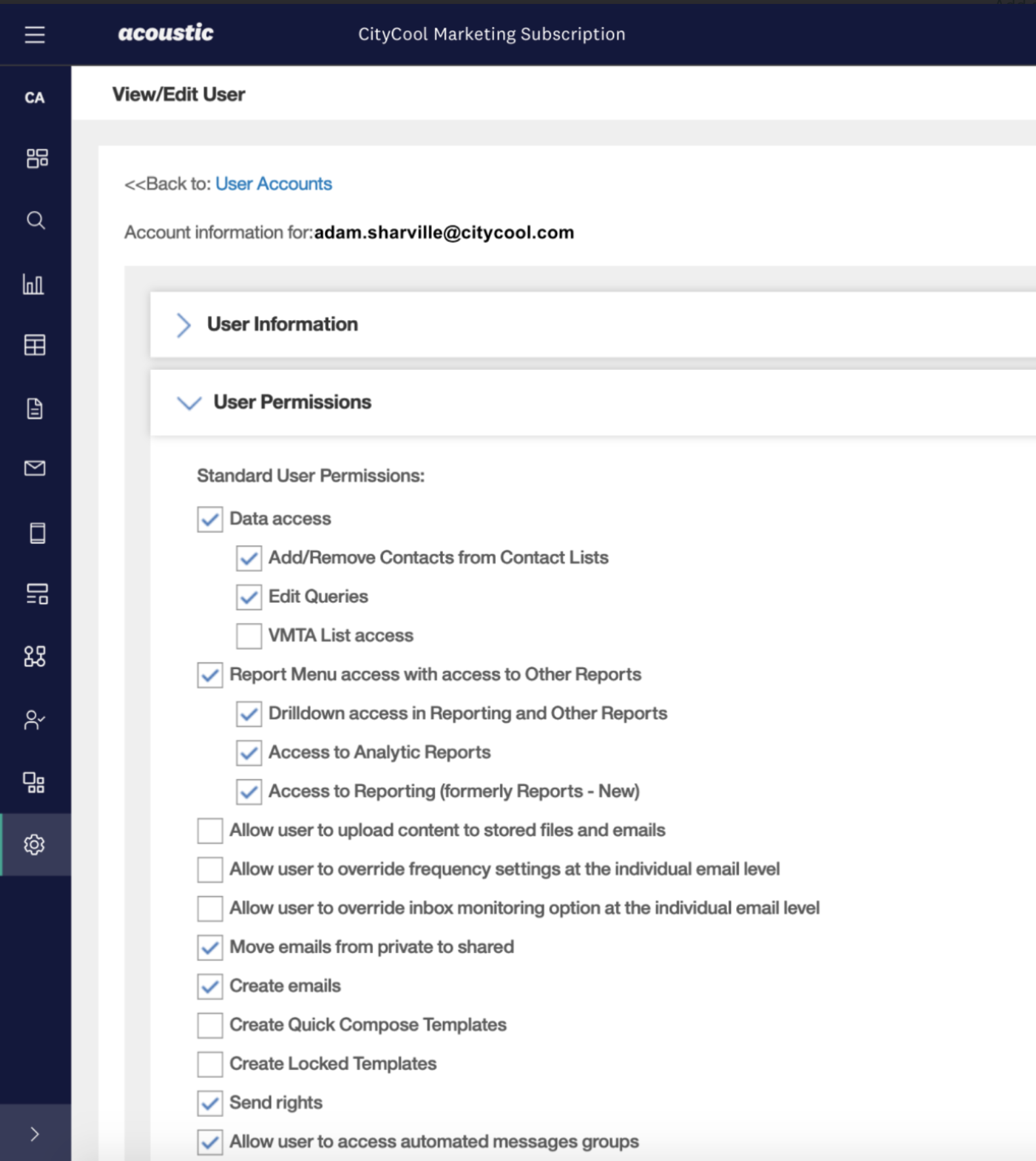Image resolution: width=1036 pixels, height=1161 pixels.
Task: Enable VMTA List access checkbox
Action: 249,636
